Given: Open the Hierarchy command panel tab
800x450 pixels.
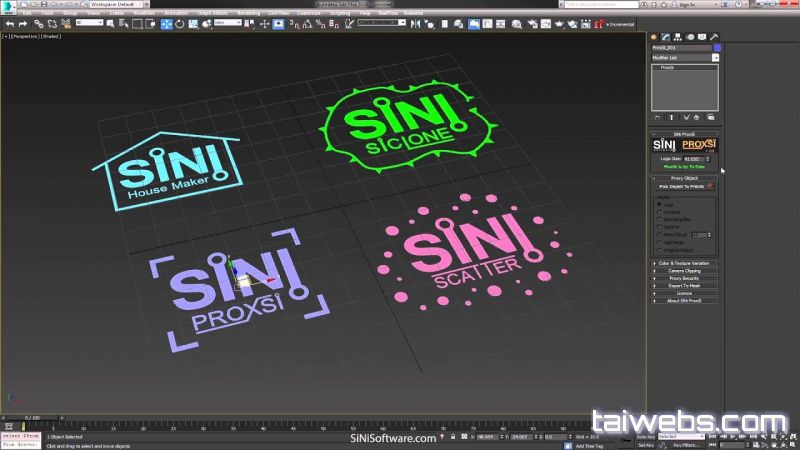Looking at the screenshot, I should [678, 37].
